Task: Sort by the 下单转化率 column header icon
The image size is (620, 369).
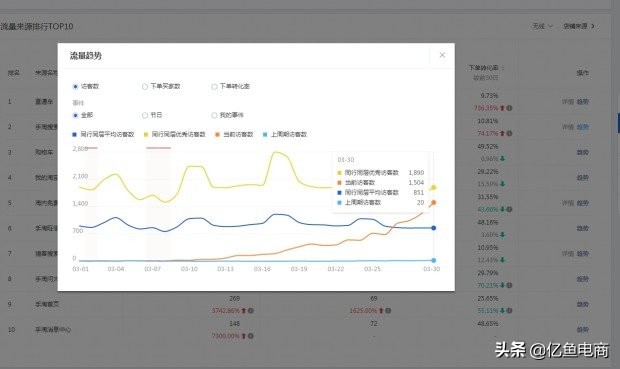Action: [503, 68]
